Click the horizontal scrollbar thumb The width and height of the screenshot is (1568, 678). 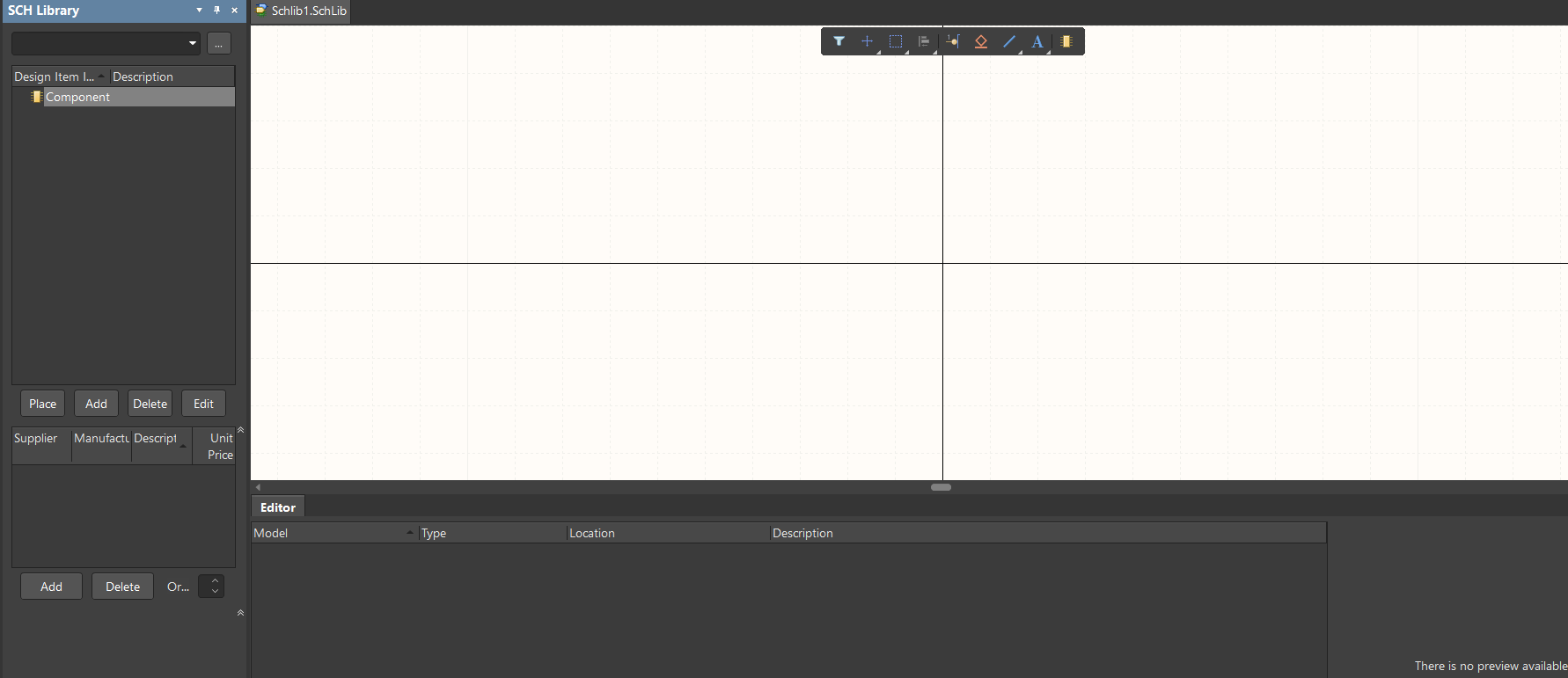941,487
